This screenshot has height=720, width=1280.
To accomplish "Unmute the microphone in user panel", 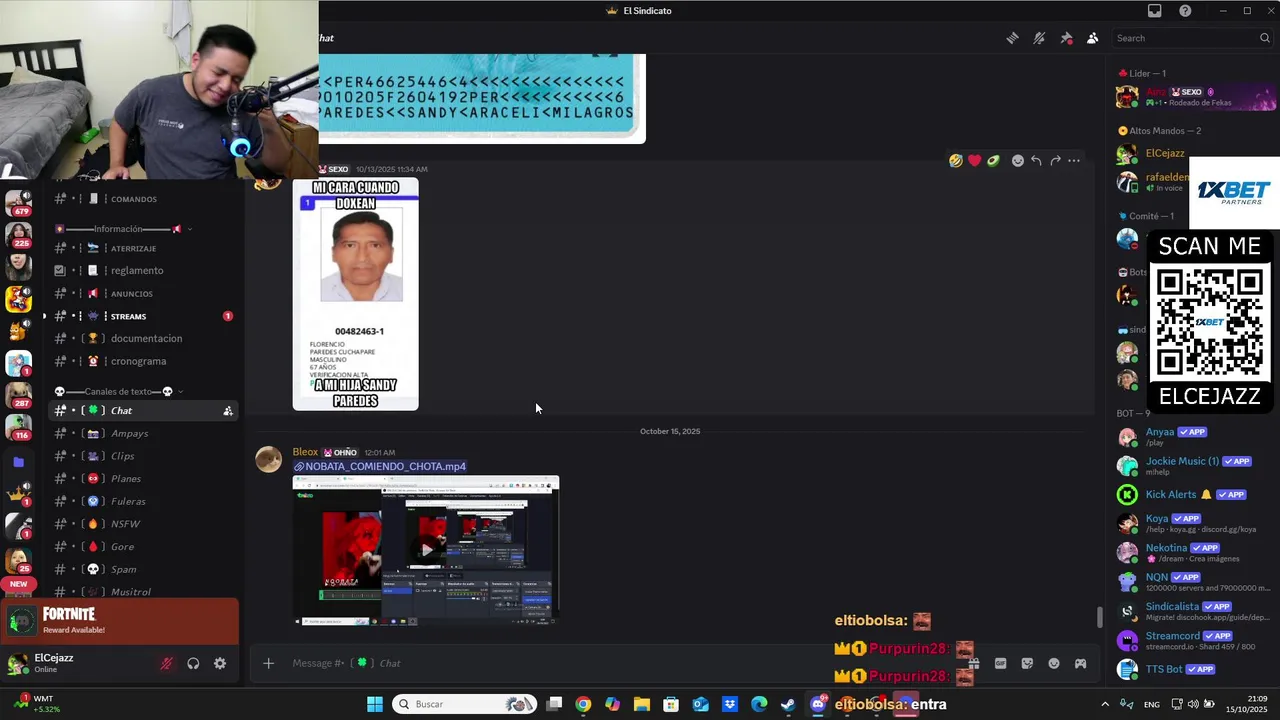I will point(166,664).
